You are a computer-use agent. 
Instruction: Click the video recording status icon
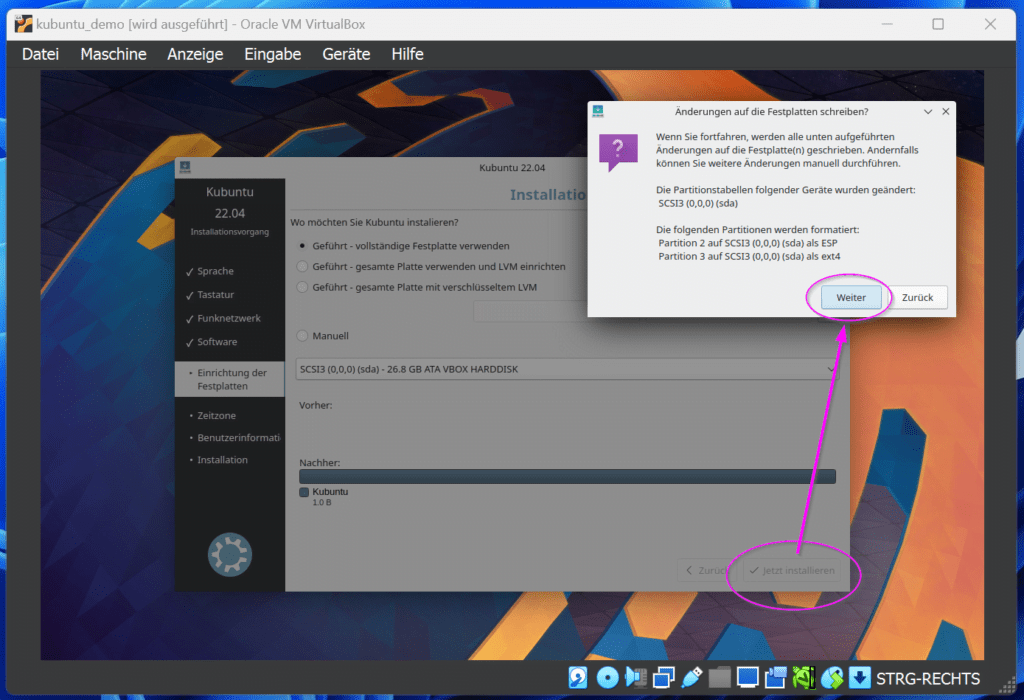(776, 678)
